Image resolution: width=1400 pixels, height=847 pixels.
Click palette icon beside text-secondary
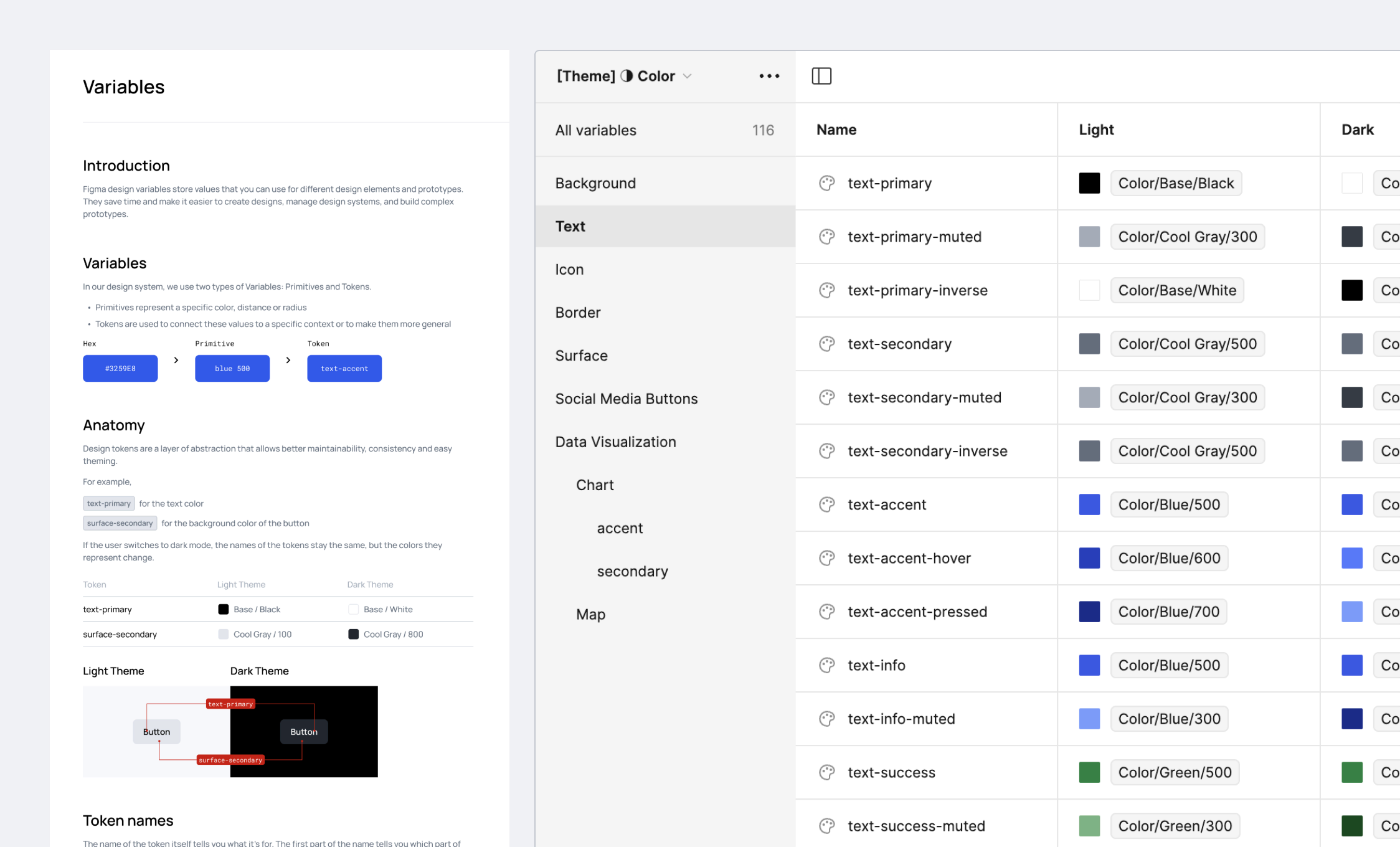826,344
